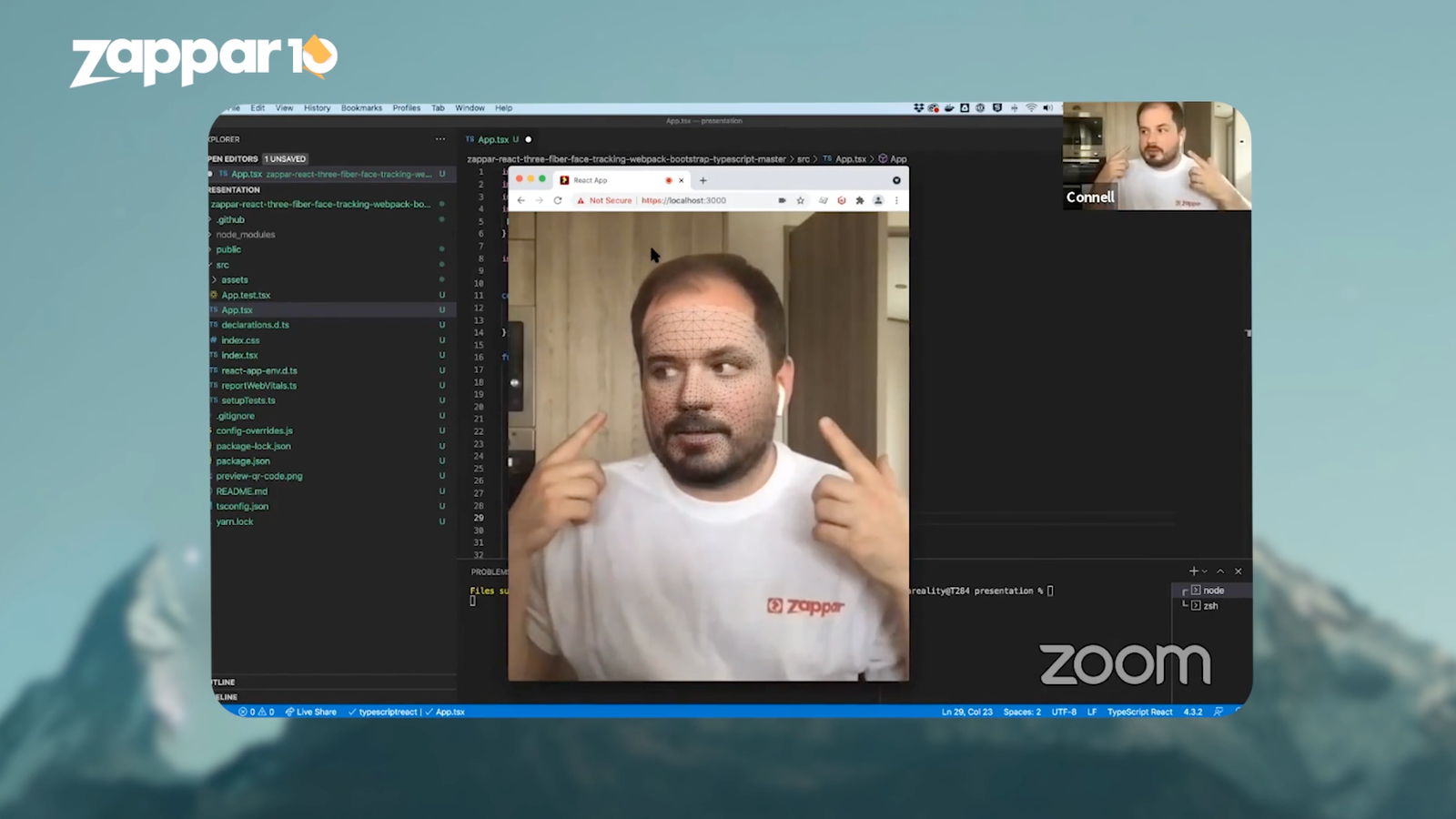
Task: Select the App.tsx editor tab
Action: pos(492,139)
